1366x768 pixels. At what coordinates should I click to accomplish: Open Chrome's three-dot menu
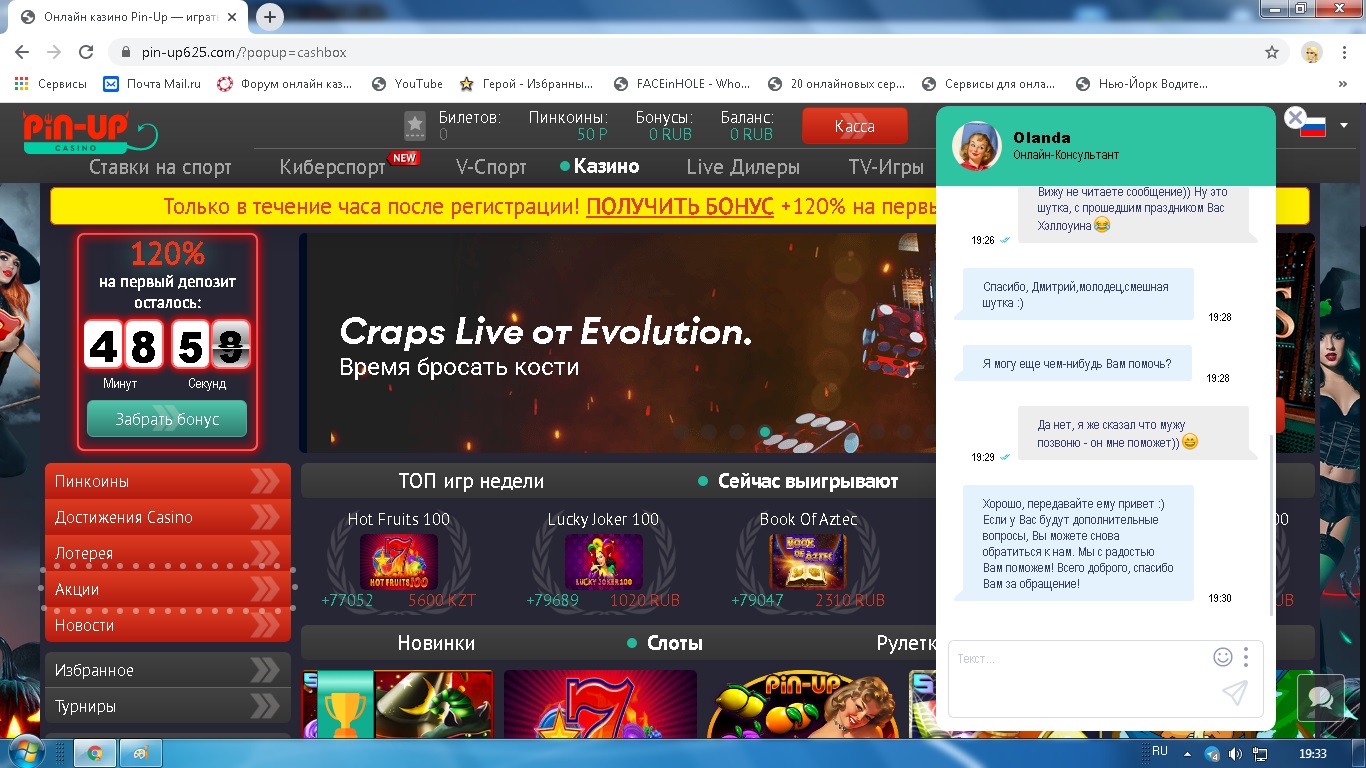[1344, 52]
